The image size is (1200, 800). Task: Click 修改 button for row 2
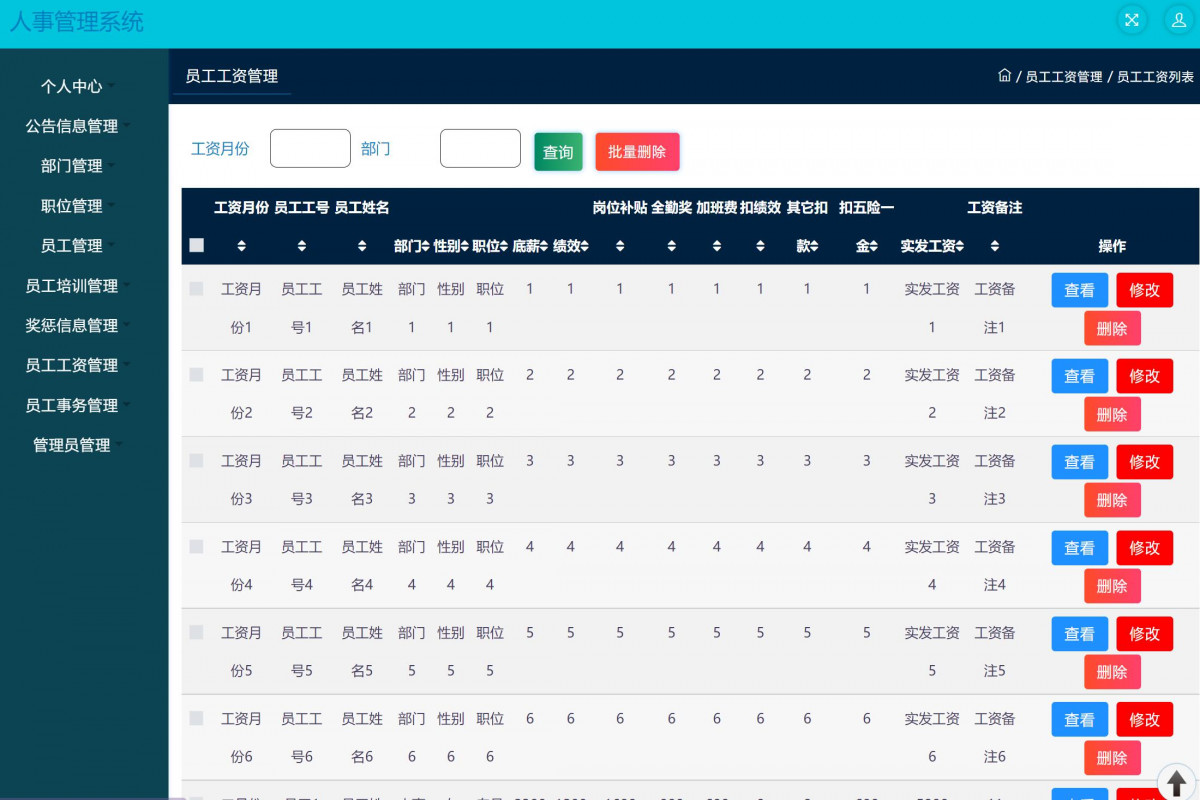click(x=1144, y=376)
